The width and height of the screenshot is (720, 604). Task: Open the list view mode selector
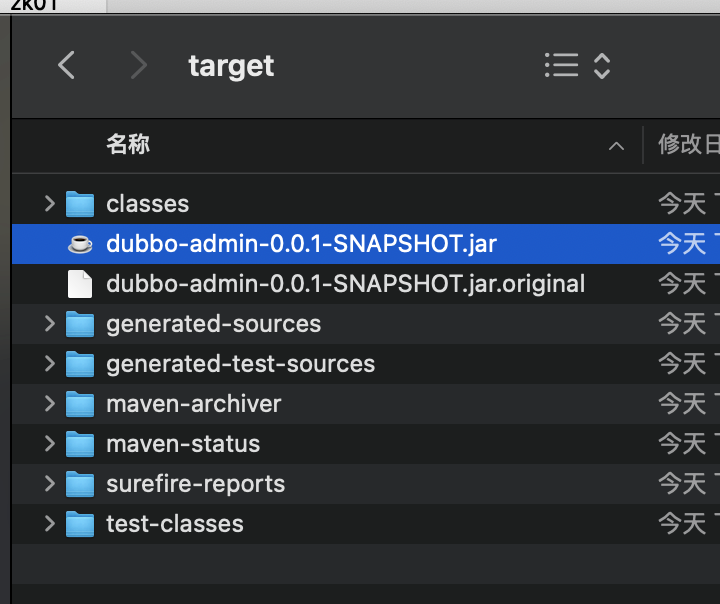click(577, 66)
